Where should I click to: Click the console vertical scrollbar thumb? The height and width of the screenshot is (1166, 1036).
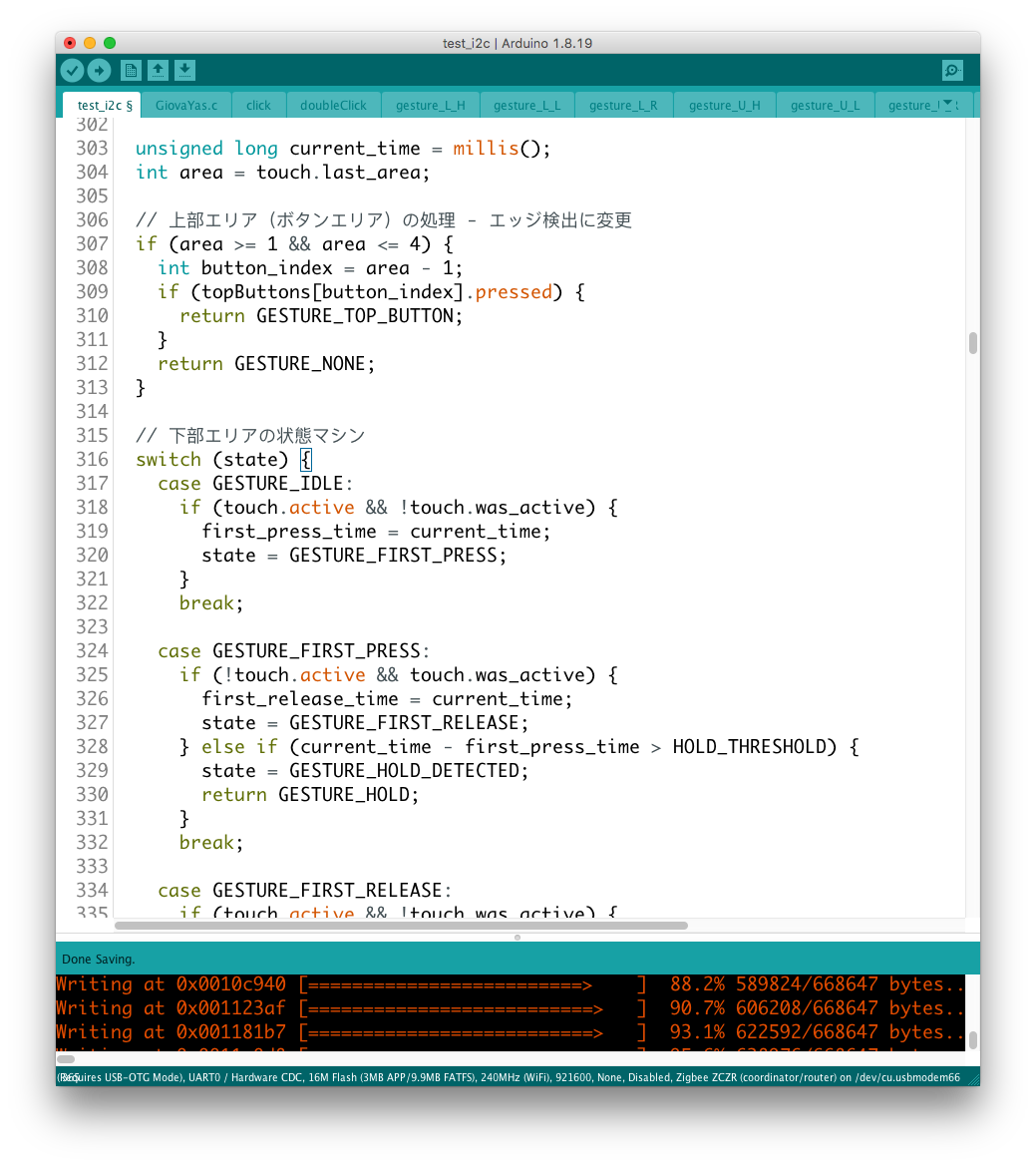[972, 1039]
